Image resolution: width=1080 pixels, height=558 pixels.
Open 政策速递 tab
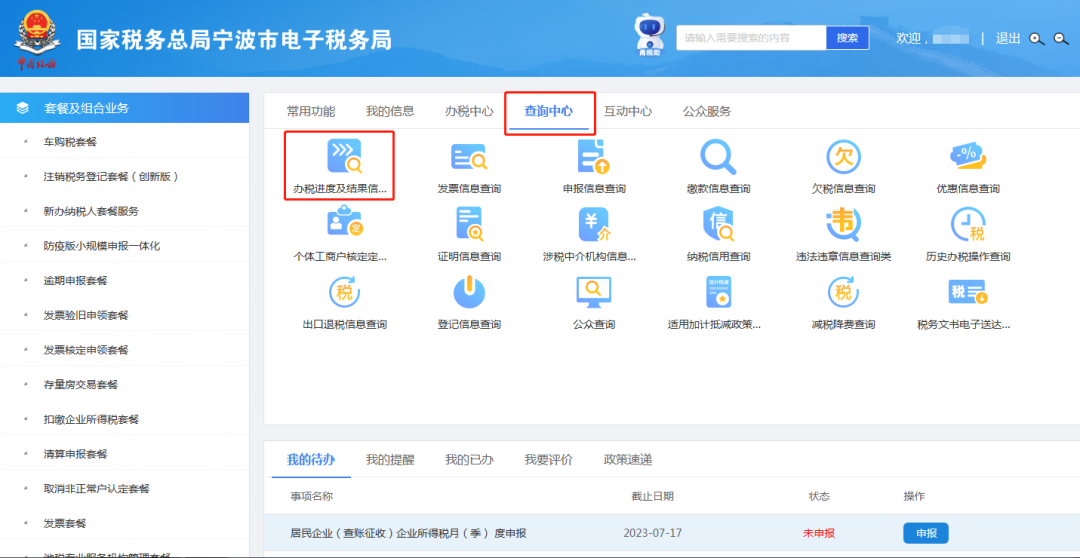pos(628,459)
